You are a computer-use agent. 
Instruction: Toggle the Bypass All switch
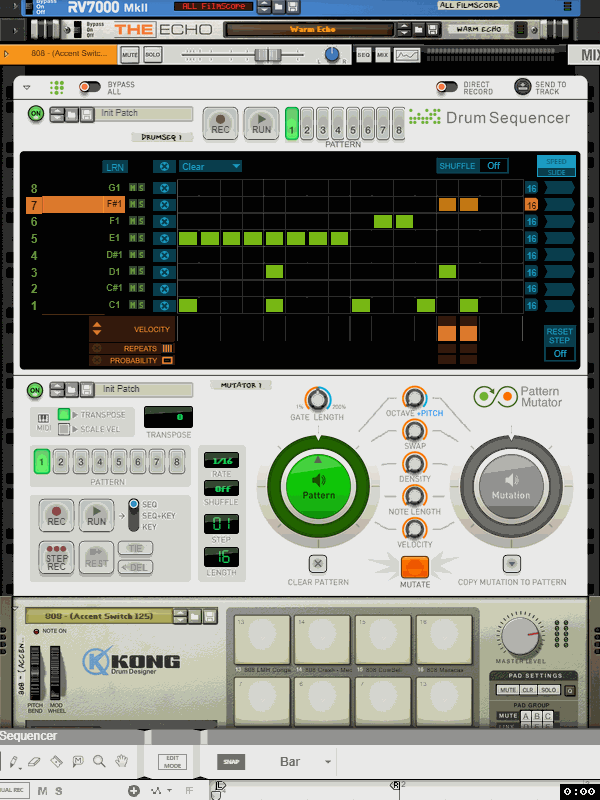coord(90,87)
